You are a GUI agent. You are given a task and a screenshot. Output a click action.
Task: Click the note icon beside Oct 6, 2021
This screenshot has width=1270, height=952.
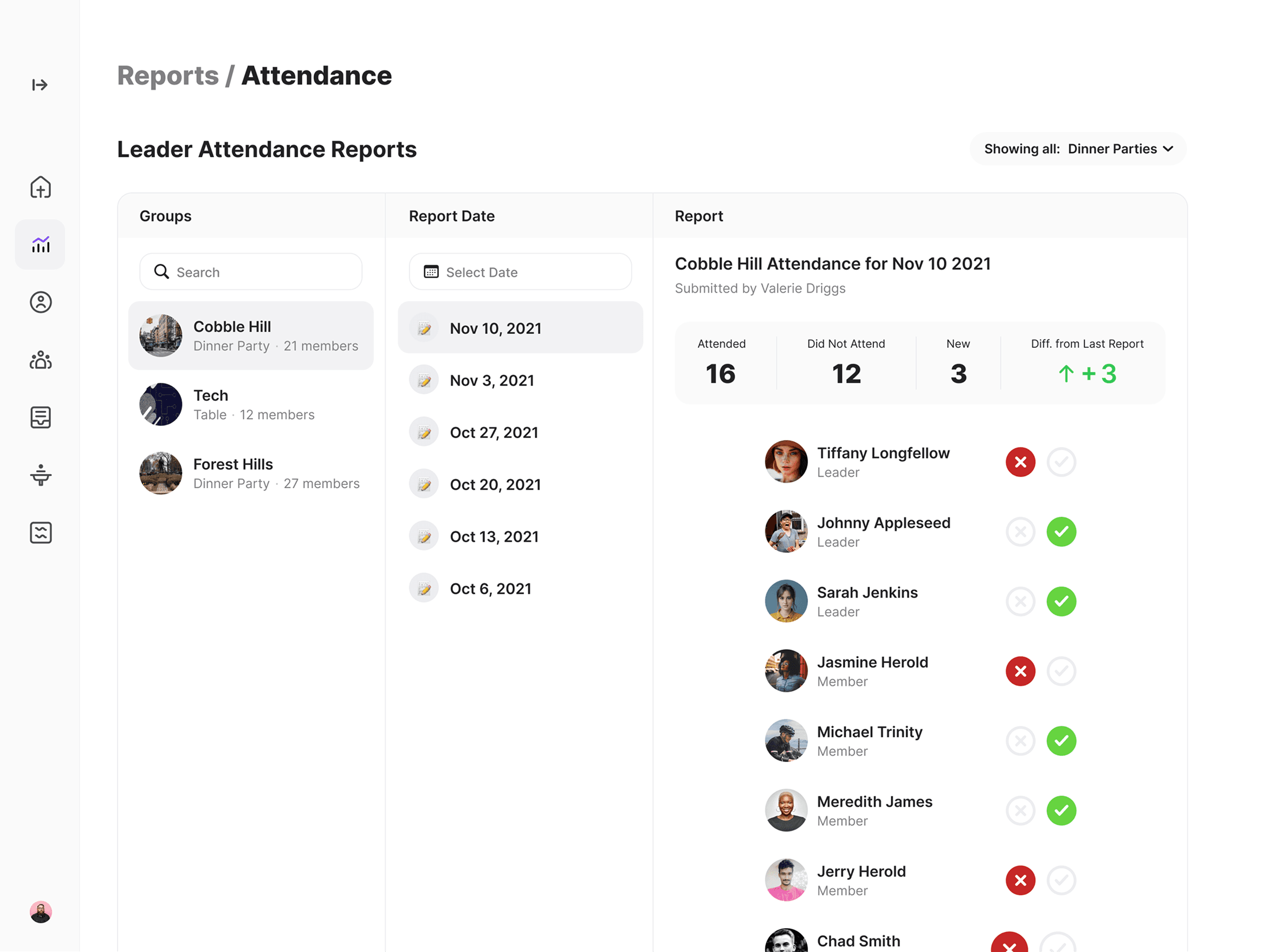[424, 588]
